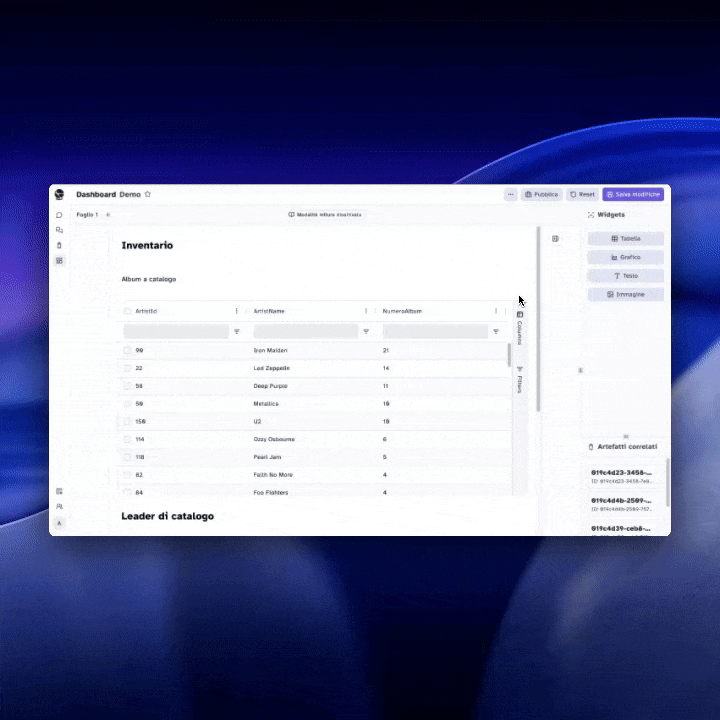The image size is (720, 720).
Task: Click Artefatti correlati clipboard icon
Action: tap(591, 447)
